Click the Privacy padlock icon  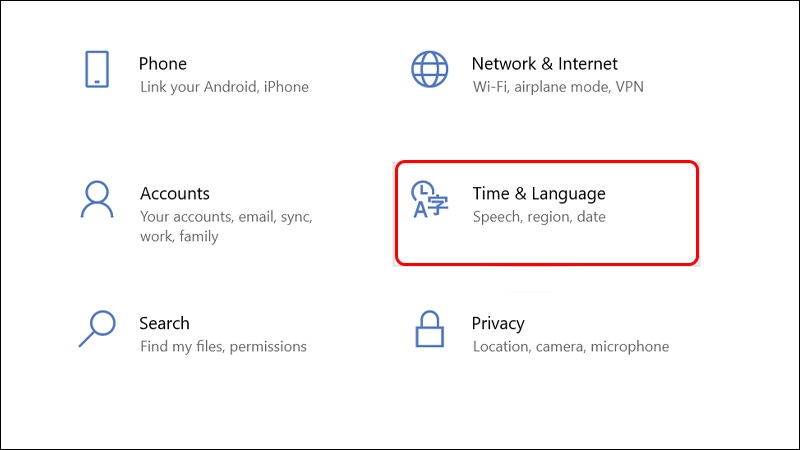click(x=430, y=328)
